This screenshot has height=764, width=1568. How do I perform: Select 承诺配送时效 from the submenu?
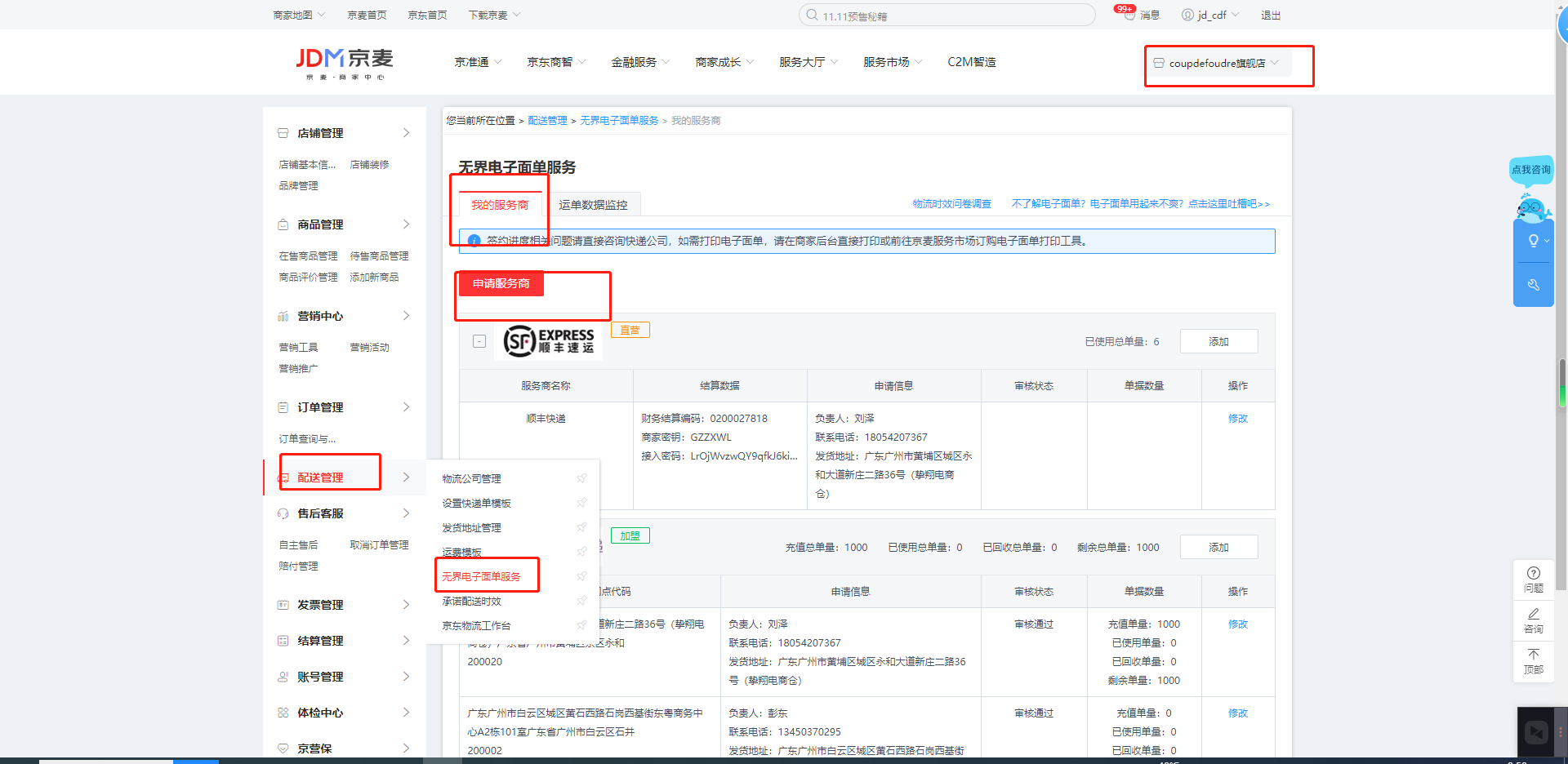(x=471, y=601)
